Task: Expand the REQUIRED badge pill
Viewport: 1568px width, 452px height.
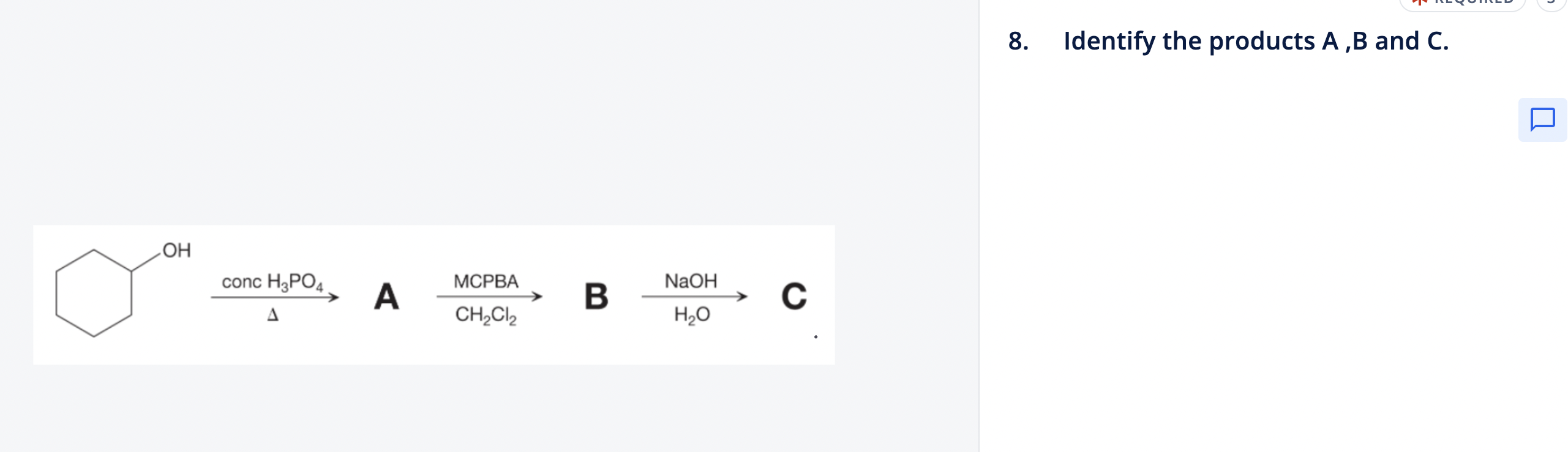Action: coord(1463,4)
